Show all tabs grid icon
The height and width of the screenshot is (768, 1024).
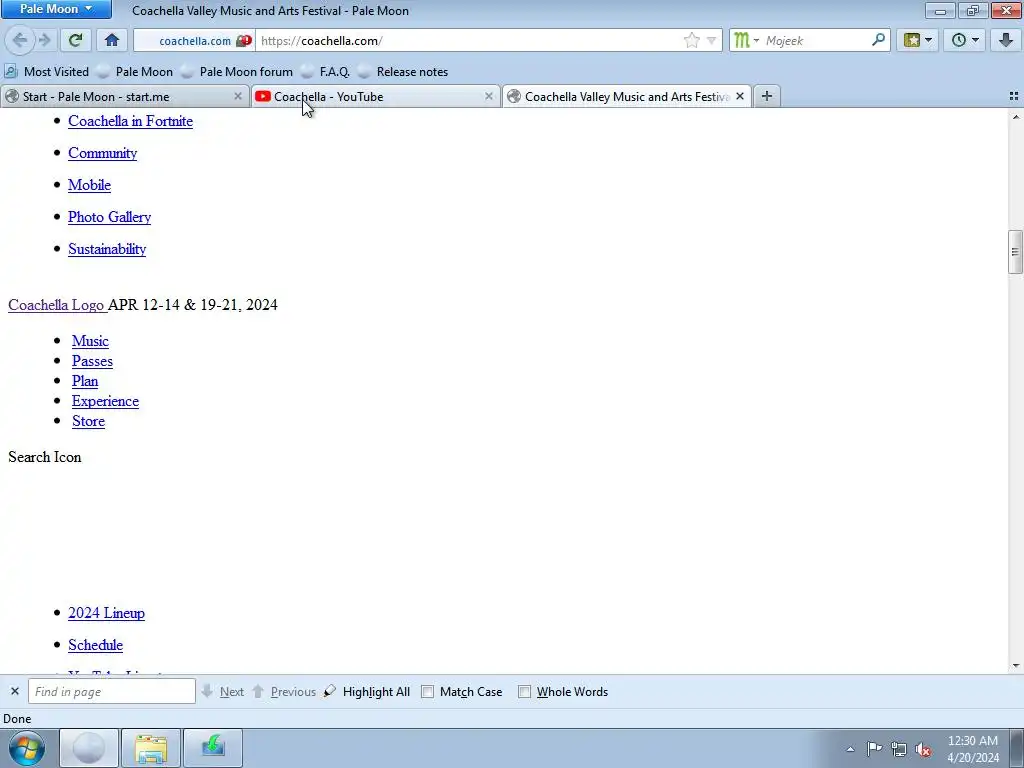coord(1014,97)
